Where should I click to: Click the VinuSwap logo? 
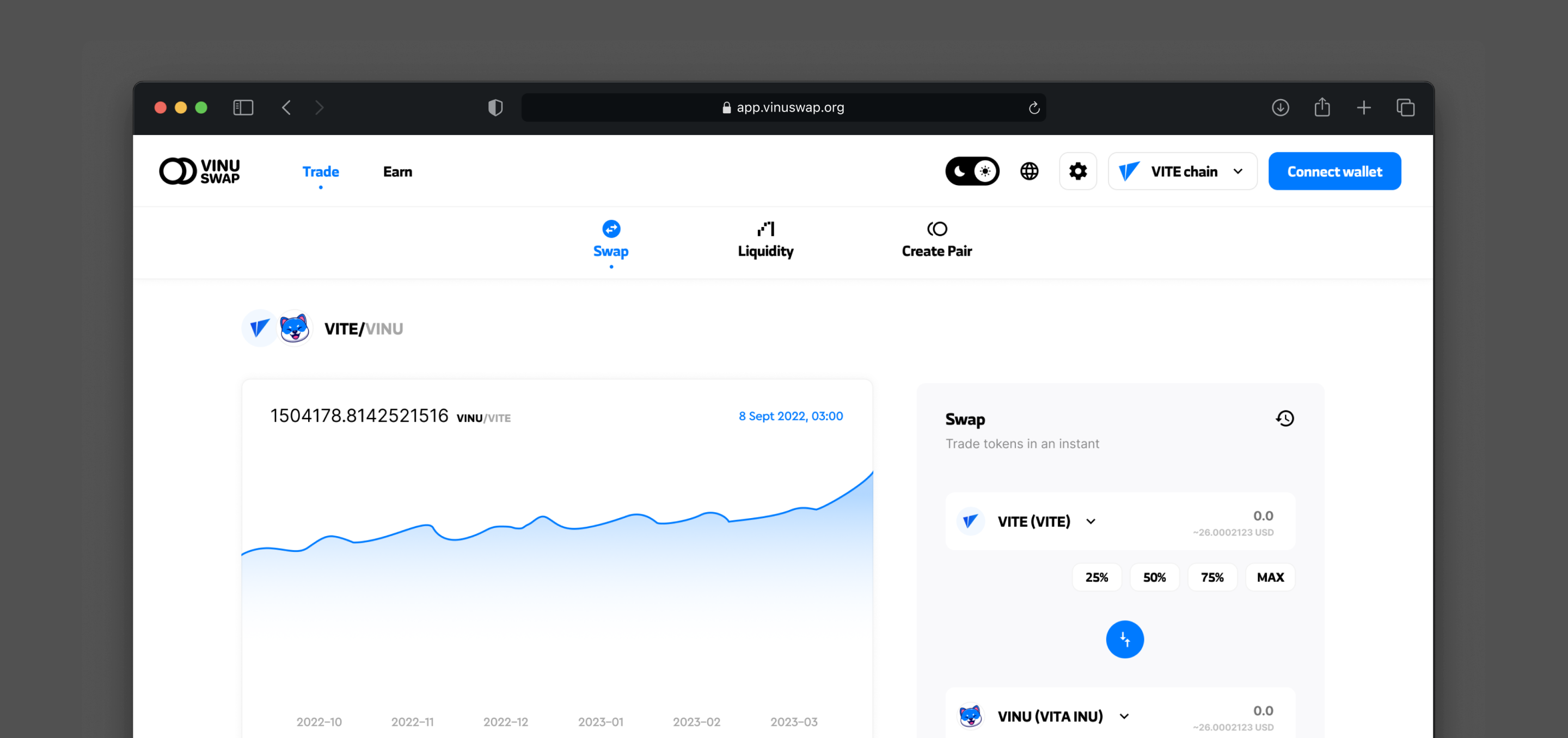point(200,171)
